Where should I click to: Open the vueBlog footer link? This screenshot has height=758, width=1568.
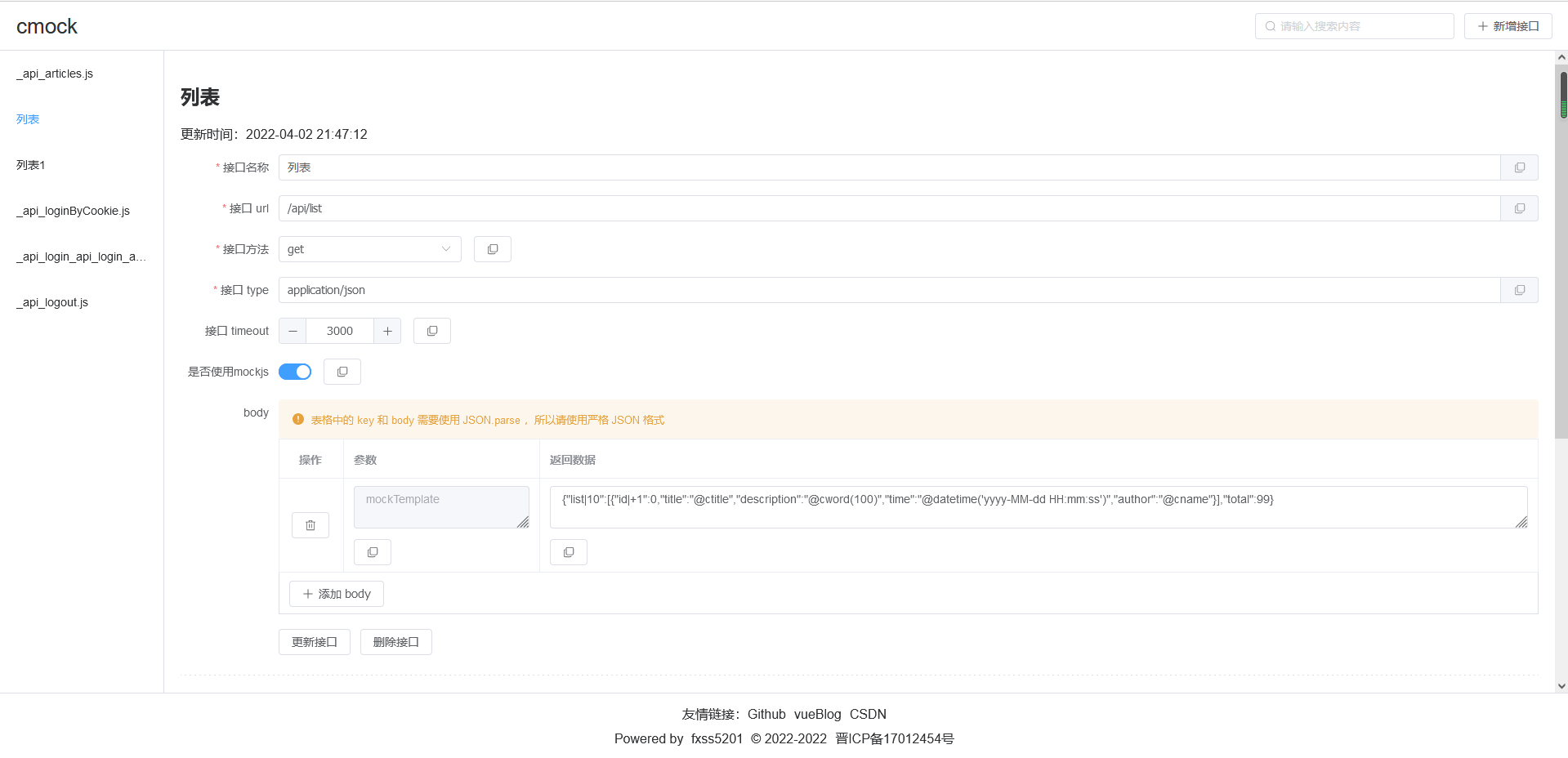817,714
